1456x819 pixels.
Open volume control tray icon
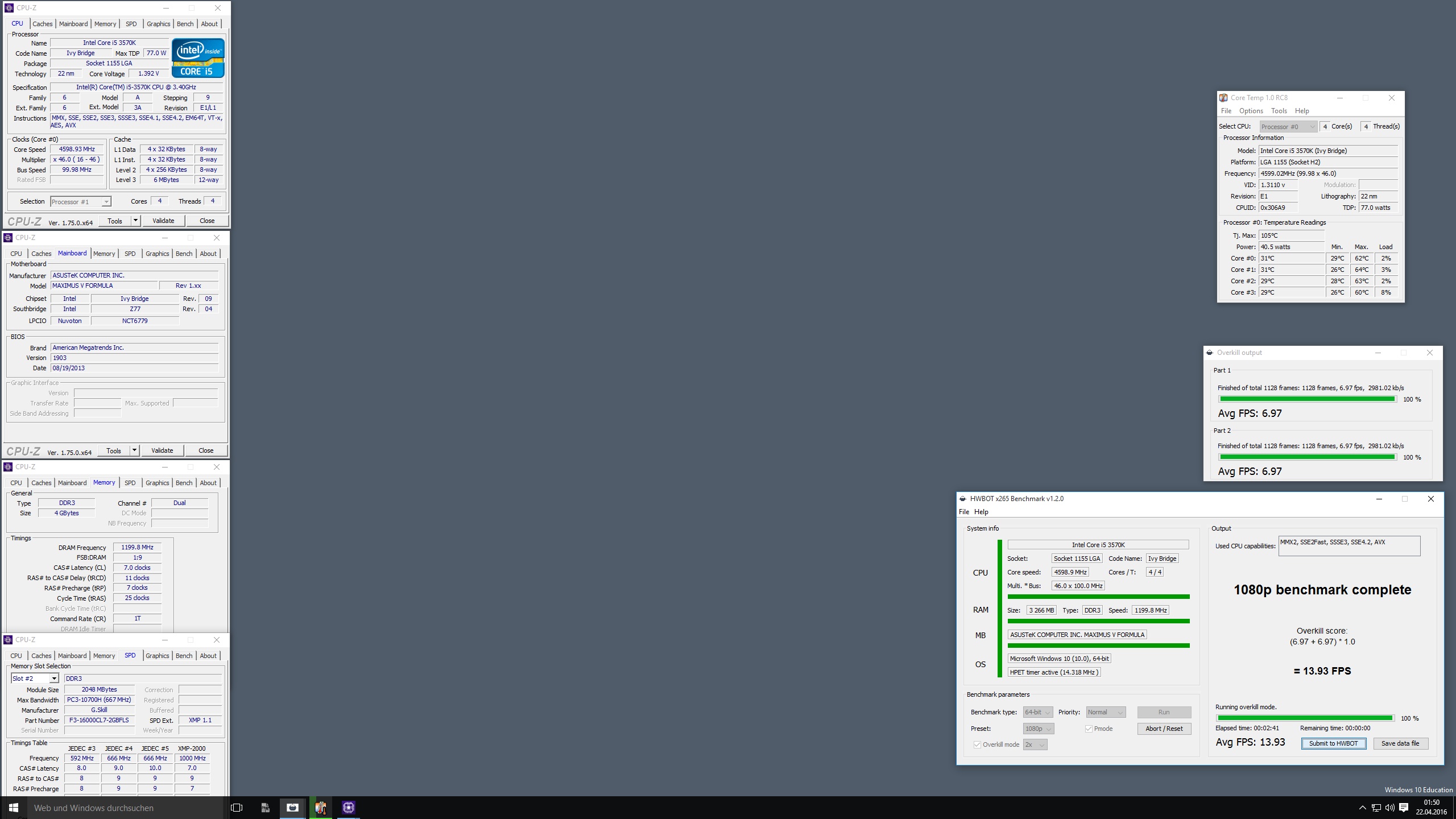(1389, 808)
